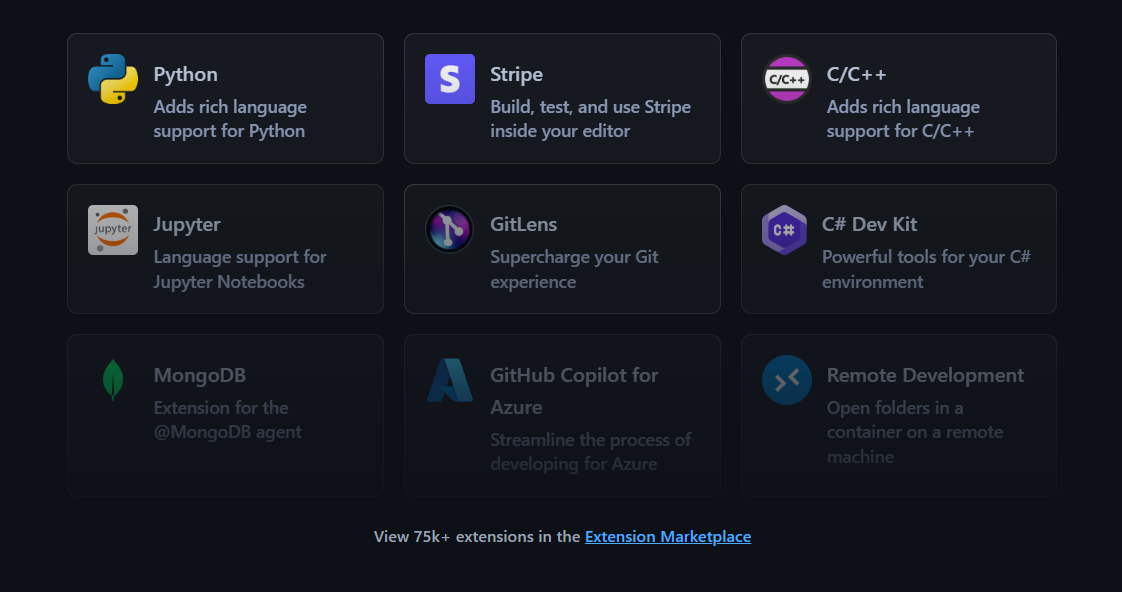Open GitHub Copilot for Azure title
Screen dimensions: 1122x592
(x=574, y=391)
